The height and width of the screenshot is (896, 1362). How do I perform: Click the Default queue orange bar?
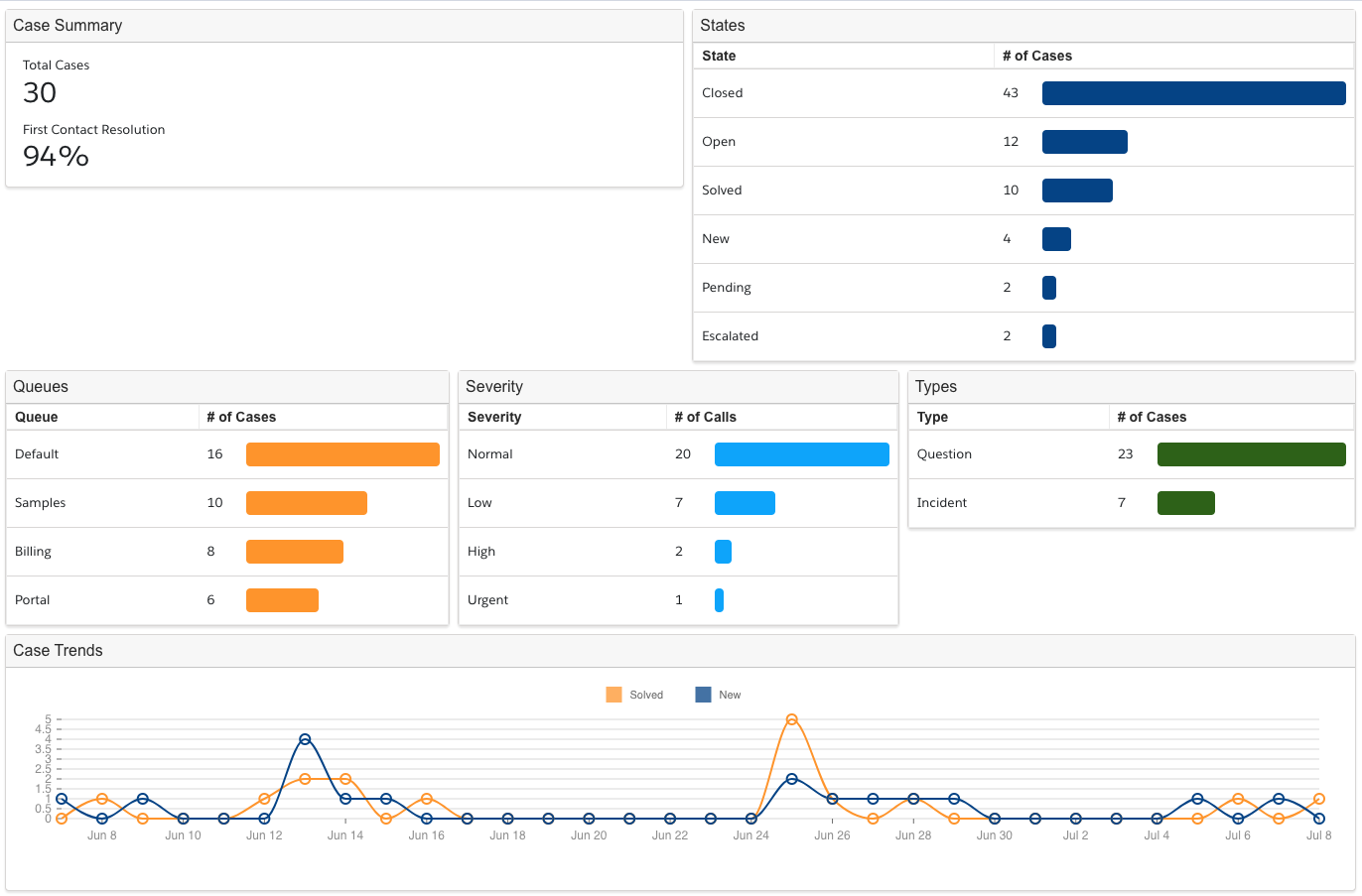(x=342, y=454)
